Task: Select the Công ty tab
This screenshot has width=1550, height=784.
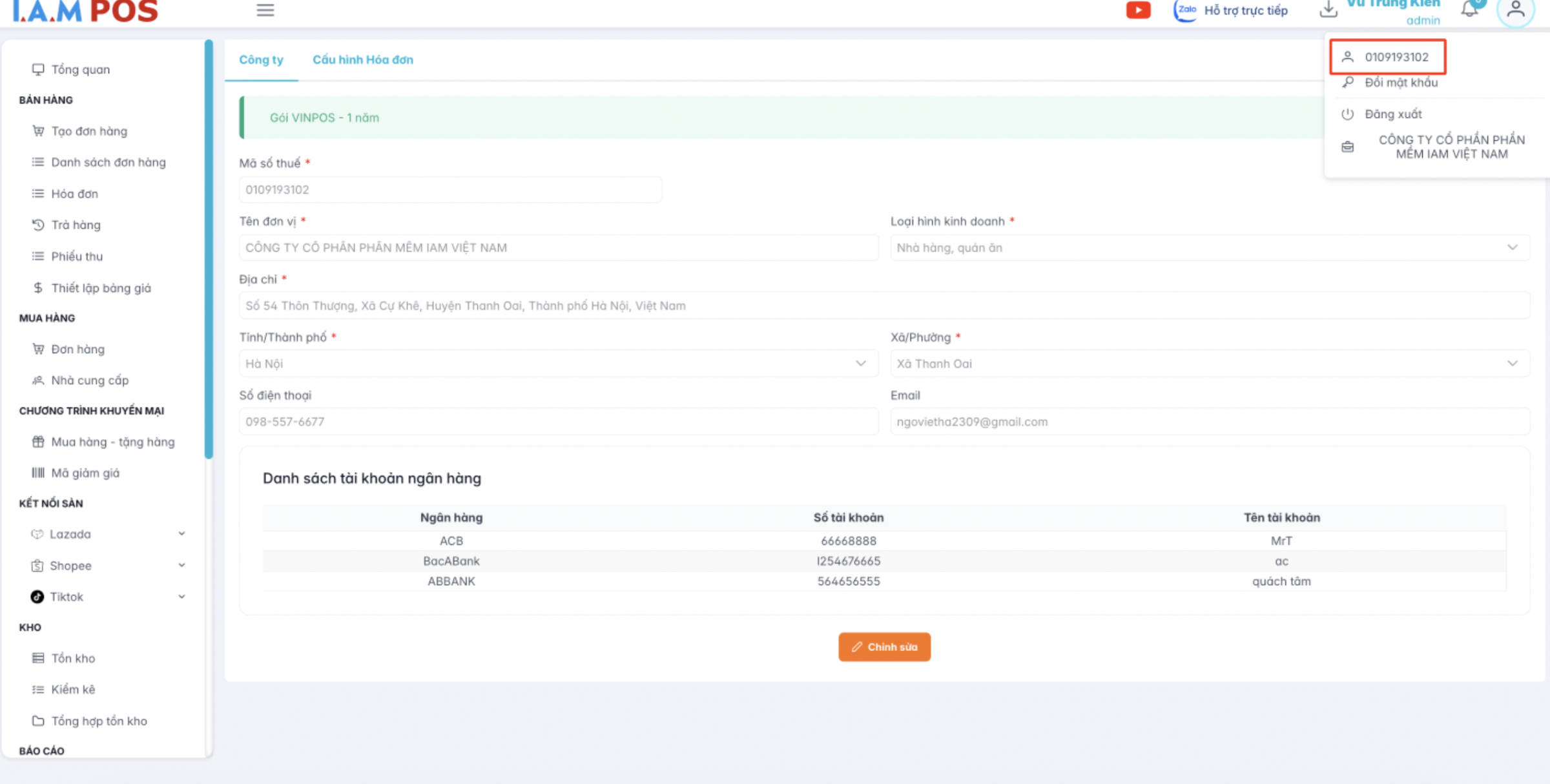Action: pos(261,60)
